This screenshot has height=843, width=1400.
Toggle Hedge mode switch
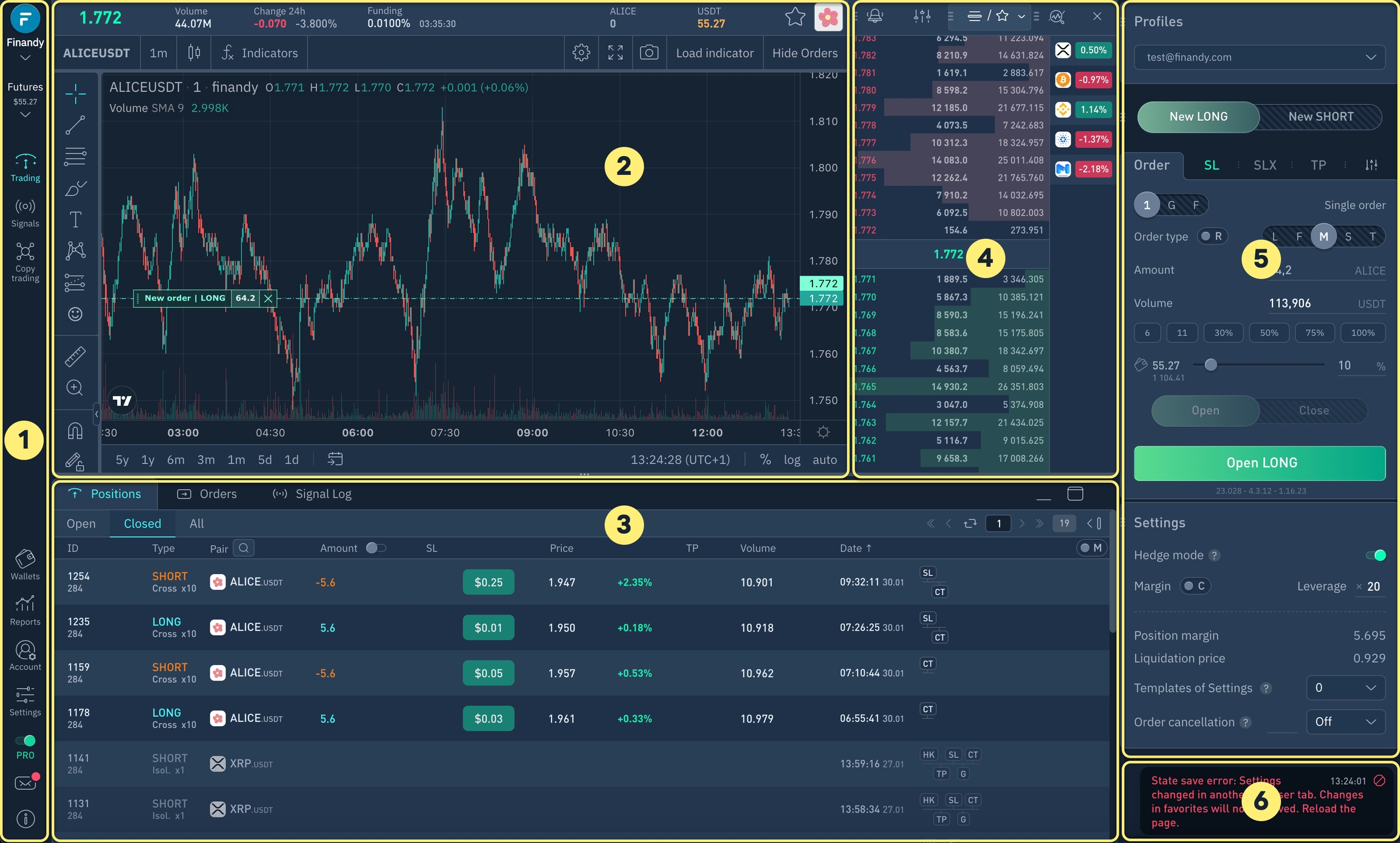click(1376, 555)
